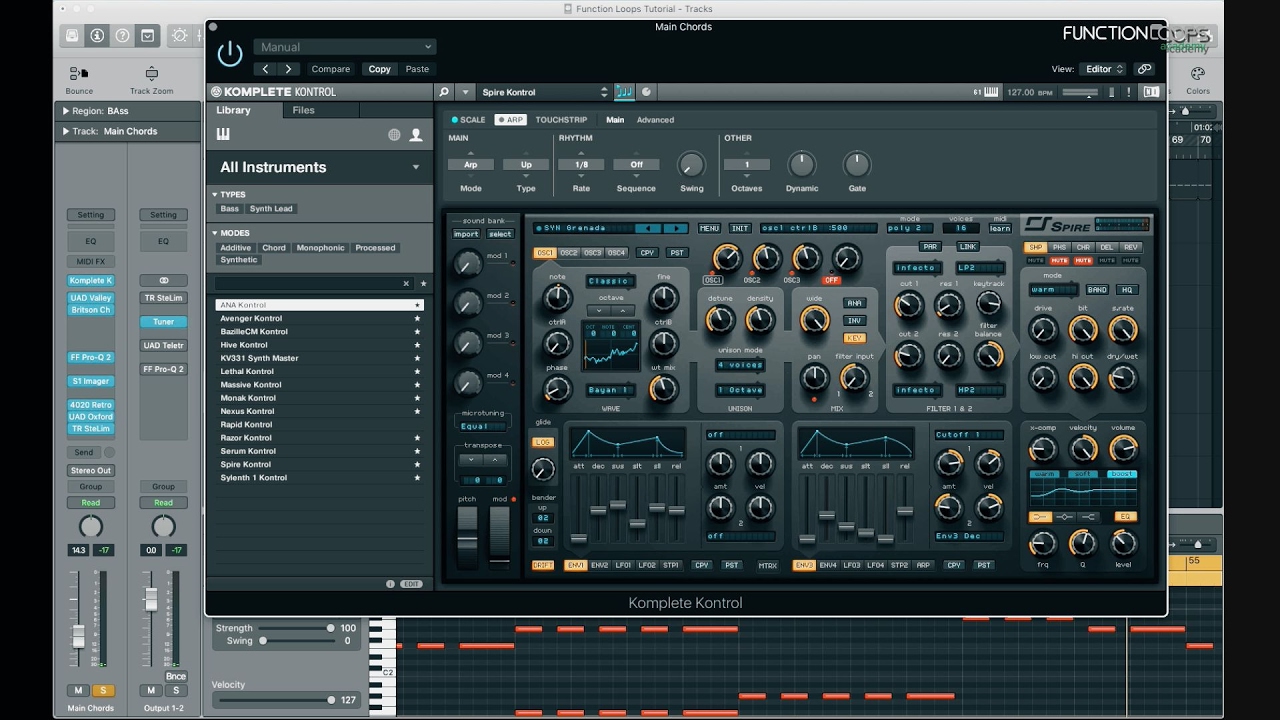Open the View Editor dropdown
The width and height of the screenshot is (1280, 720).
tap(1103, 69)
